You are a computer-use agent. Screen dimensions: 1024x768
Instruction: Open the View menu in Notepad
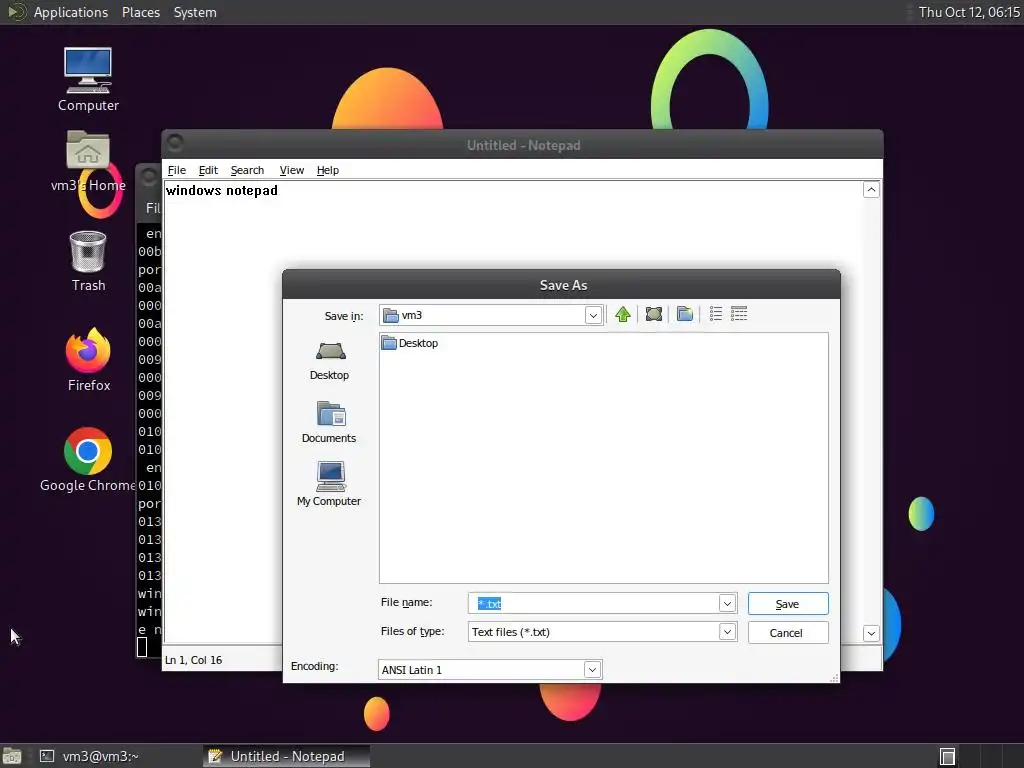pos(291,170)
